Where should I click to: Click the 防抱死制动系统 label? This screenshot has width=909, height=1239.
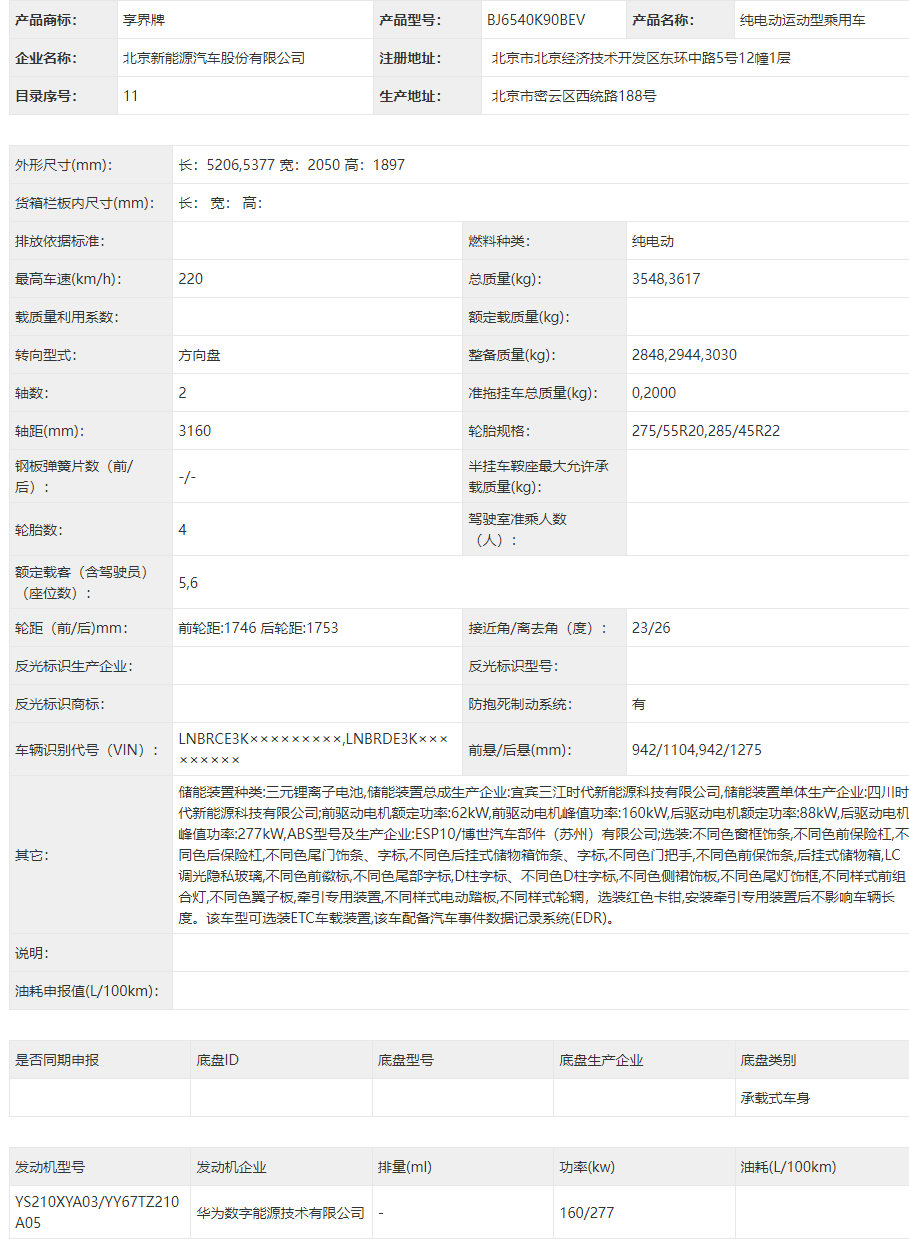point(520,704)
